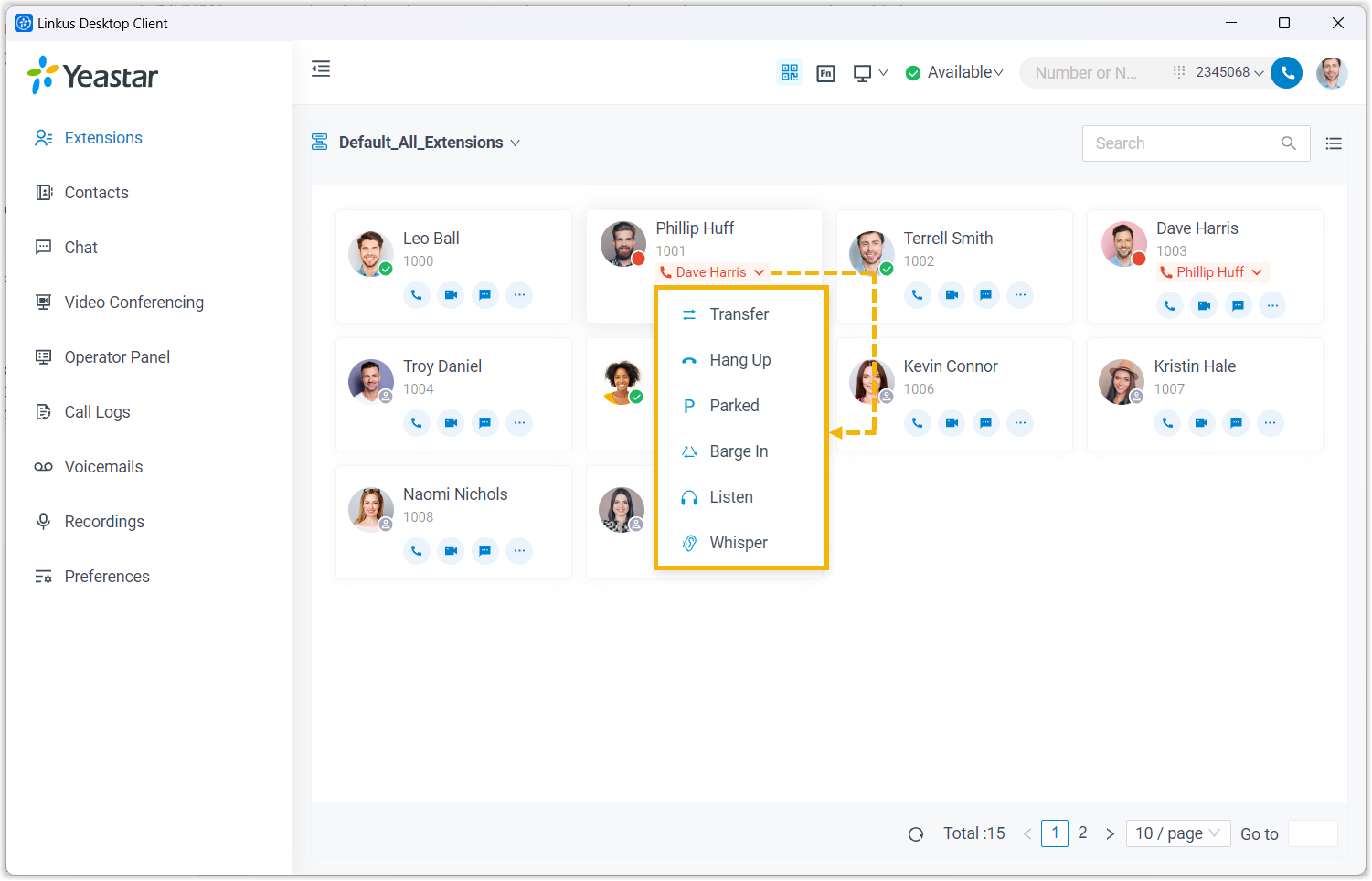Go to page 2 of extensions
Viewport: 1372px width, 881px height.
pyautogui.click(x=1082, y=833)
